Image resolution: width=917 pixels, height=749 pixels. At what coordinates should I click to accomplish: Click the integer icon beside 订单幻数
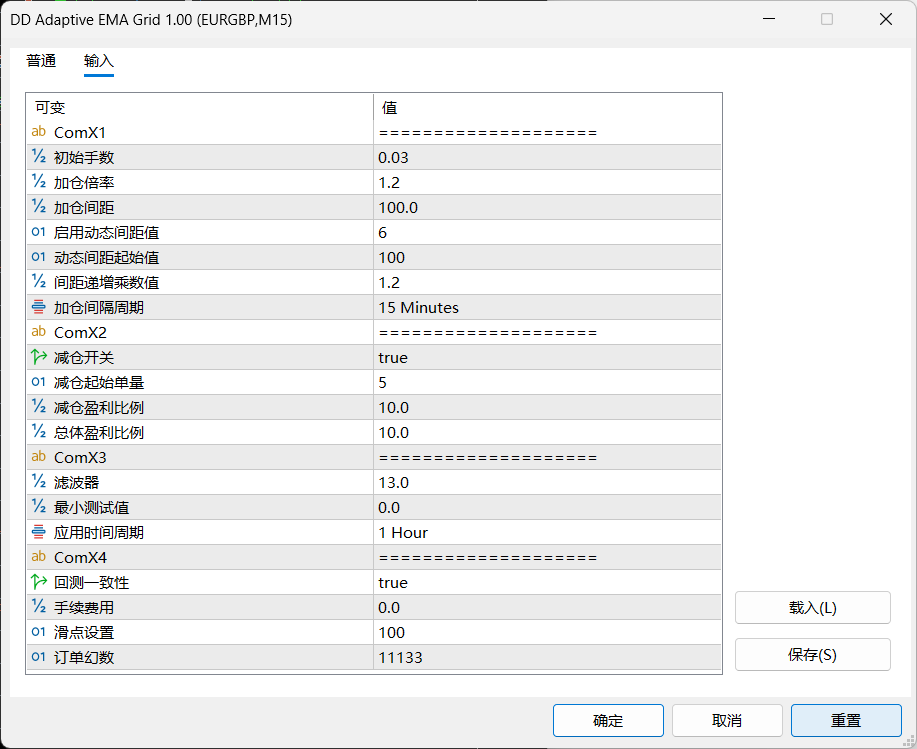[x=39, y=657]
